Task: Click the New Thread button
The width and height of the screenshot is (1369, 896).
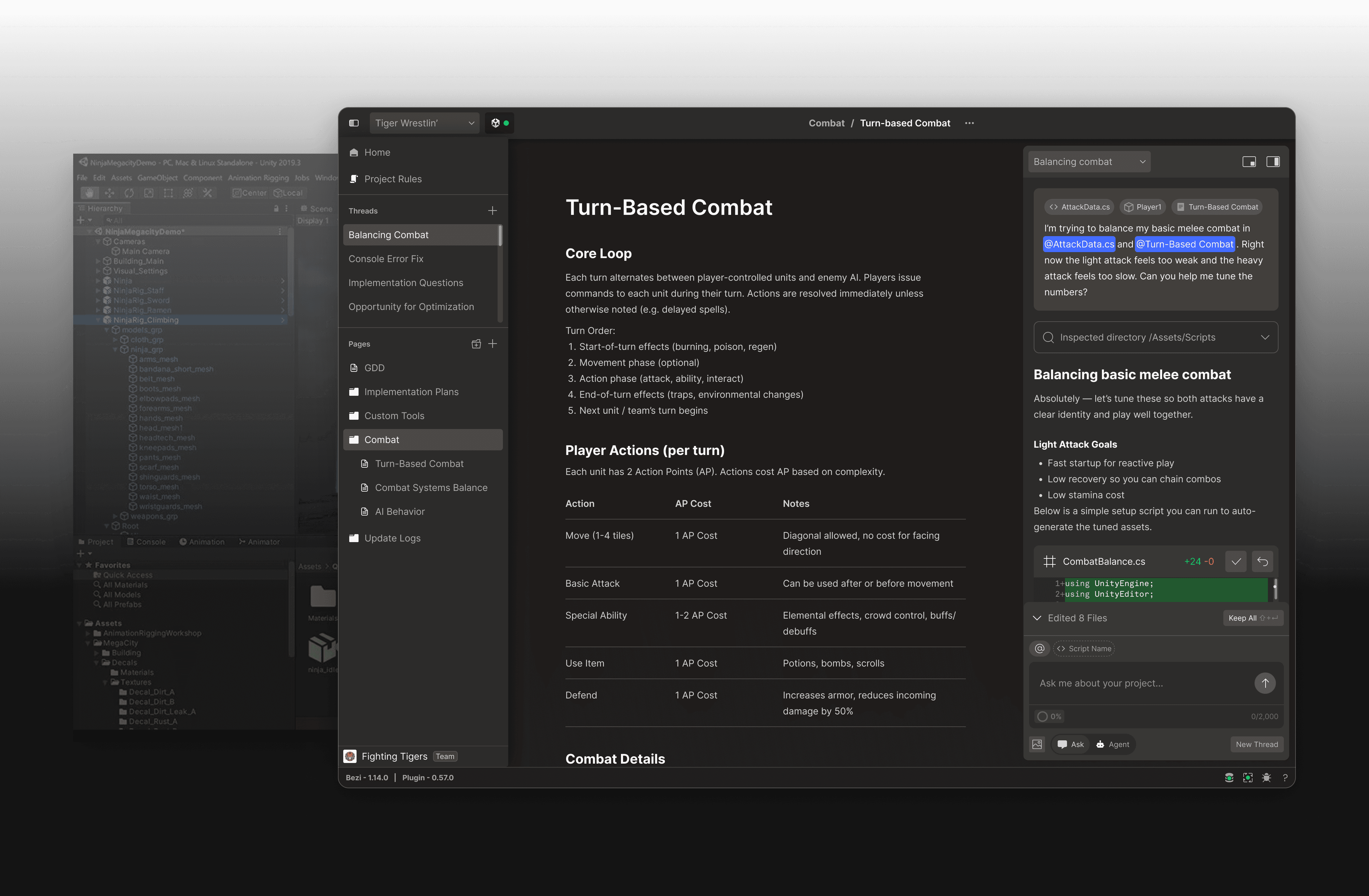Action: [x=1256, y=744]
